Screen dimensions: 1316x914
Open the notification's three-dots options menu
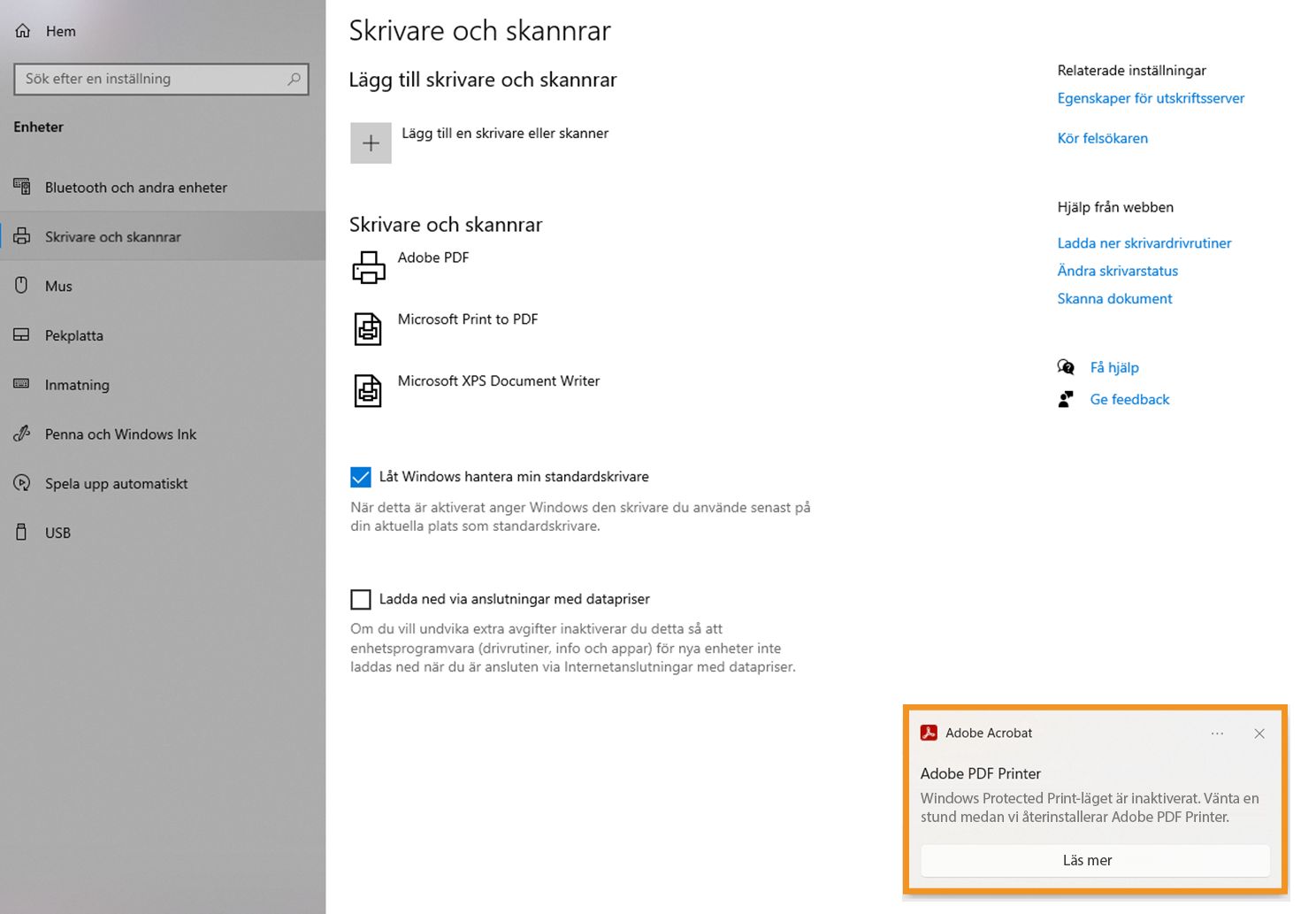tap(1218, 734)
